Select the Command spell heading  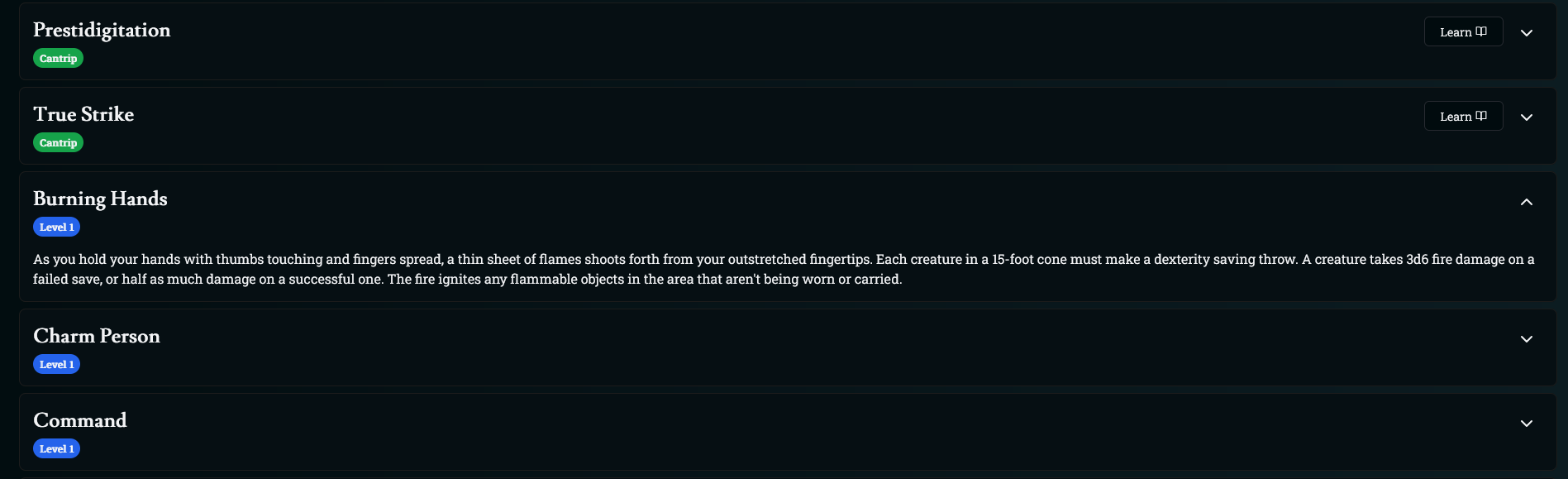(x=80, y=421)
